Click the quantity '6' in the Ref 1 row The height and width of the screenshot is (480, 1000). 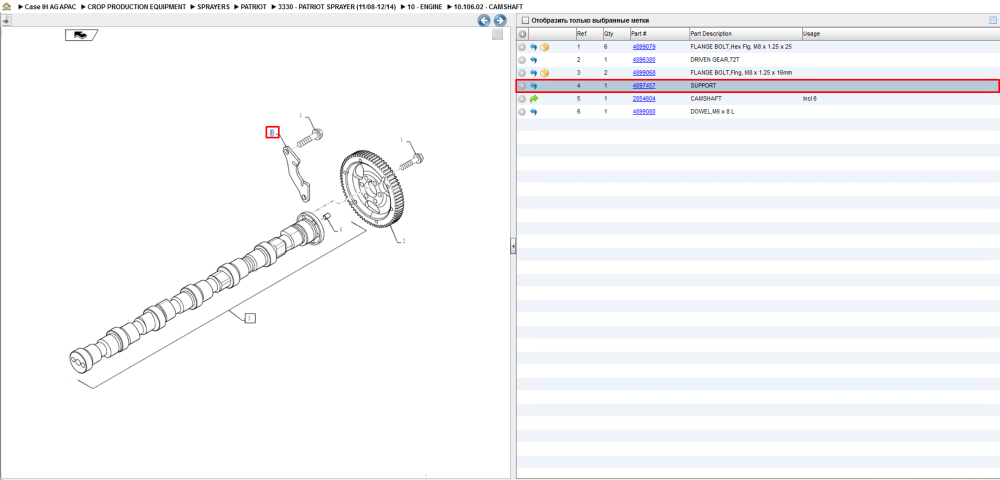click(x=605, y=47)
